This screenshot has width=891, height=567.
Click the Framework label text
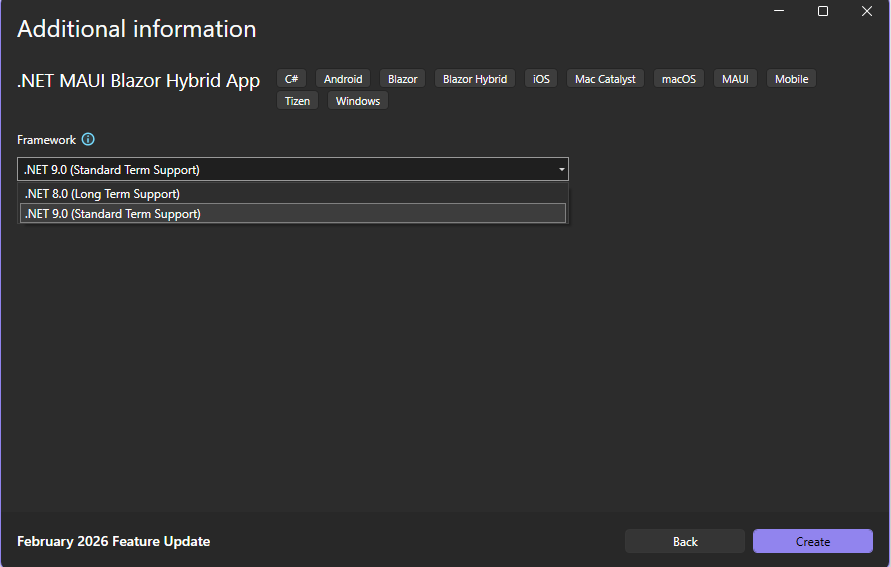pyautogui.click(x=46, y=140)
